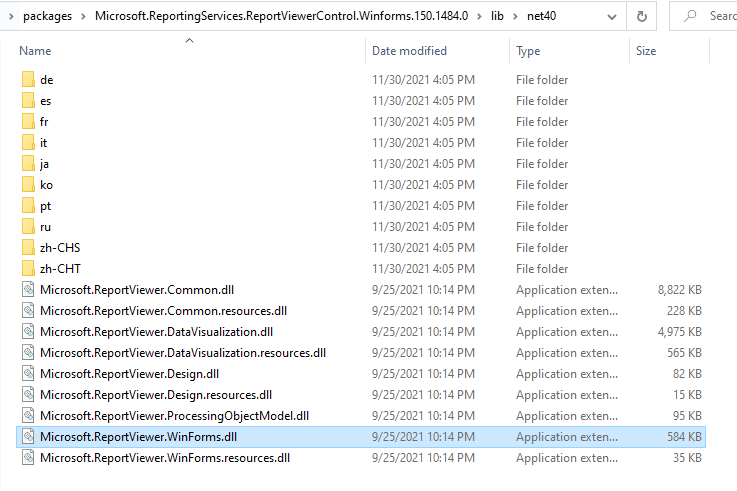Click the 565 KB size value
This screenshot has width=737, height=491.
click(684, 353)
